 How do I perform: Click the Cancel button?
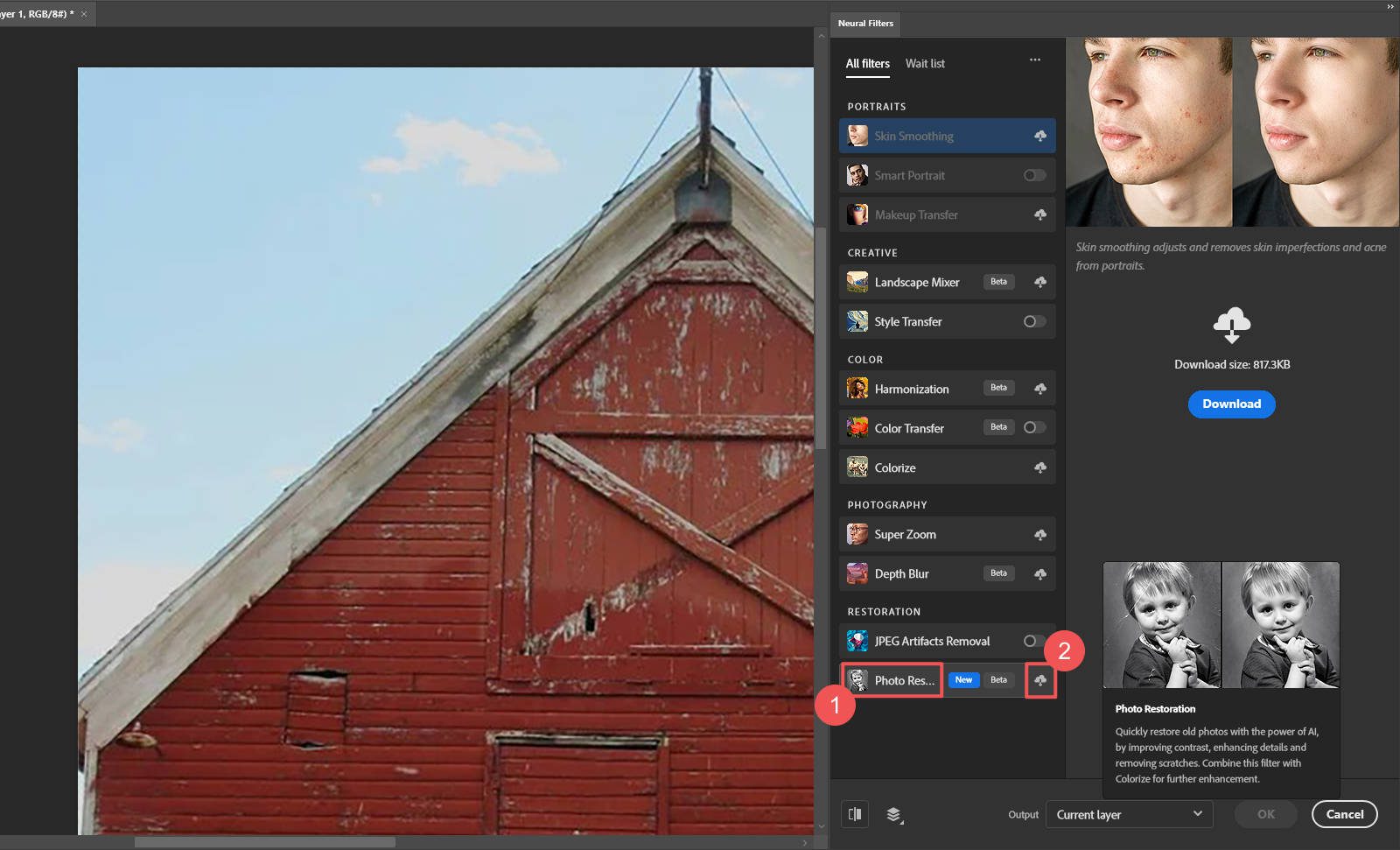[1345, 814]
